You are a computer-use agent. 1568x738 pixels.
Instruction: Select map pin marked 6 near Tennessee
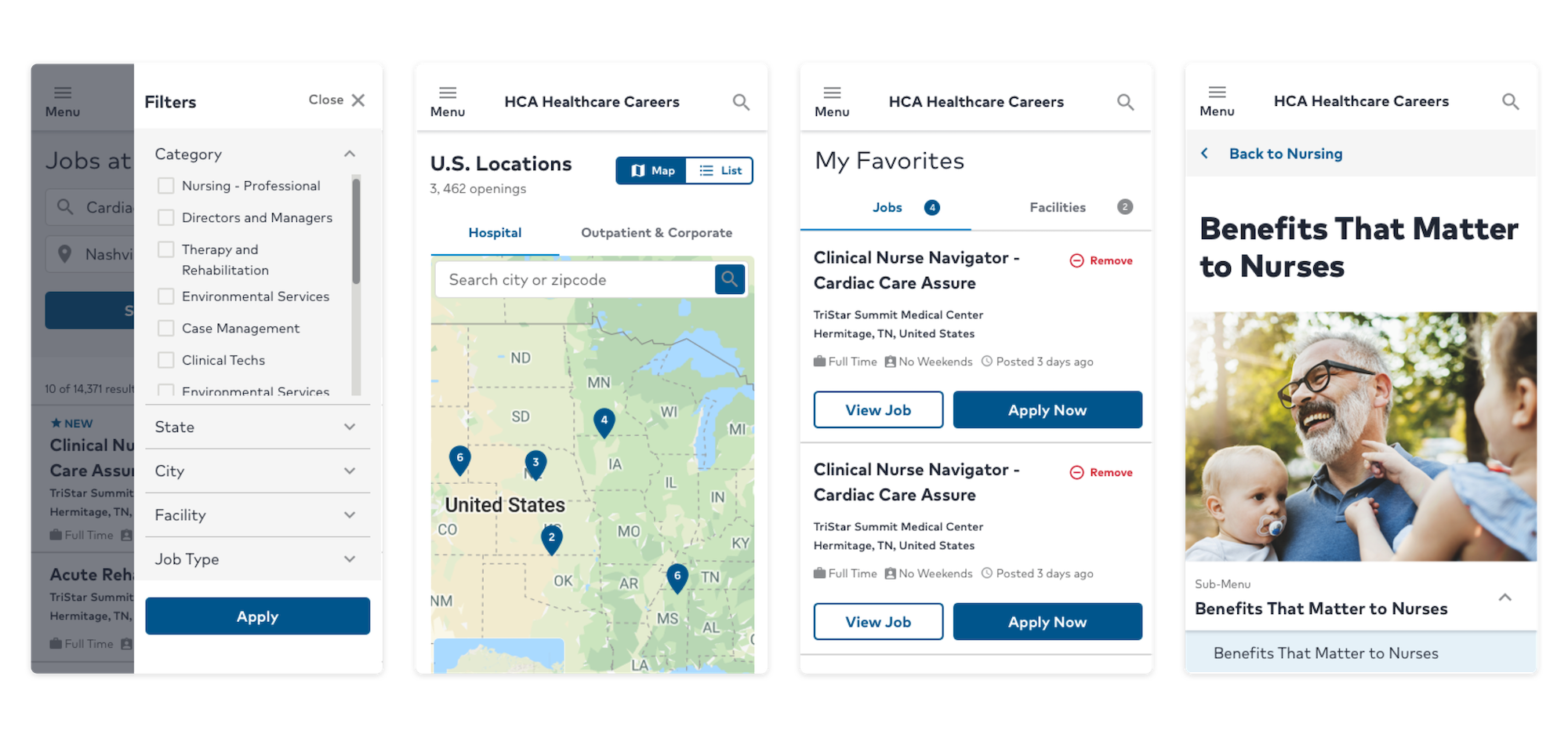pyautogui.click(x=677, y=578)
